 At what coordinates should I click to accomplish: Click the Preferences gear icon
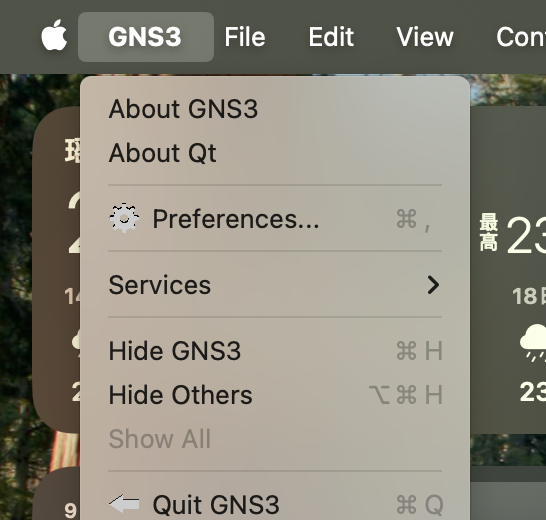pyautogui.click(x=124, y=218)
